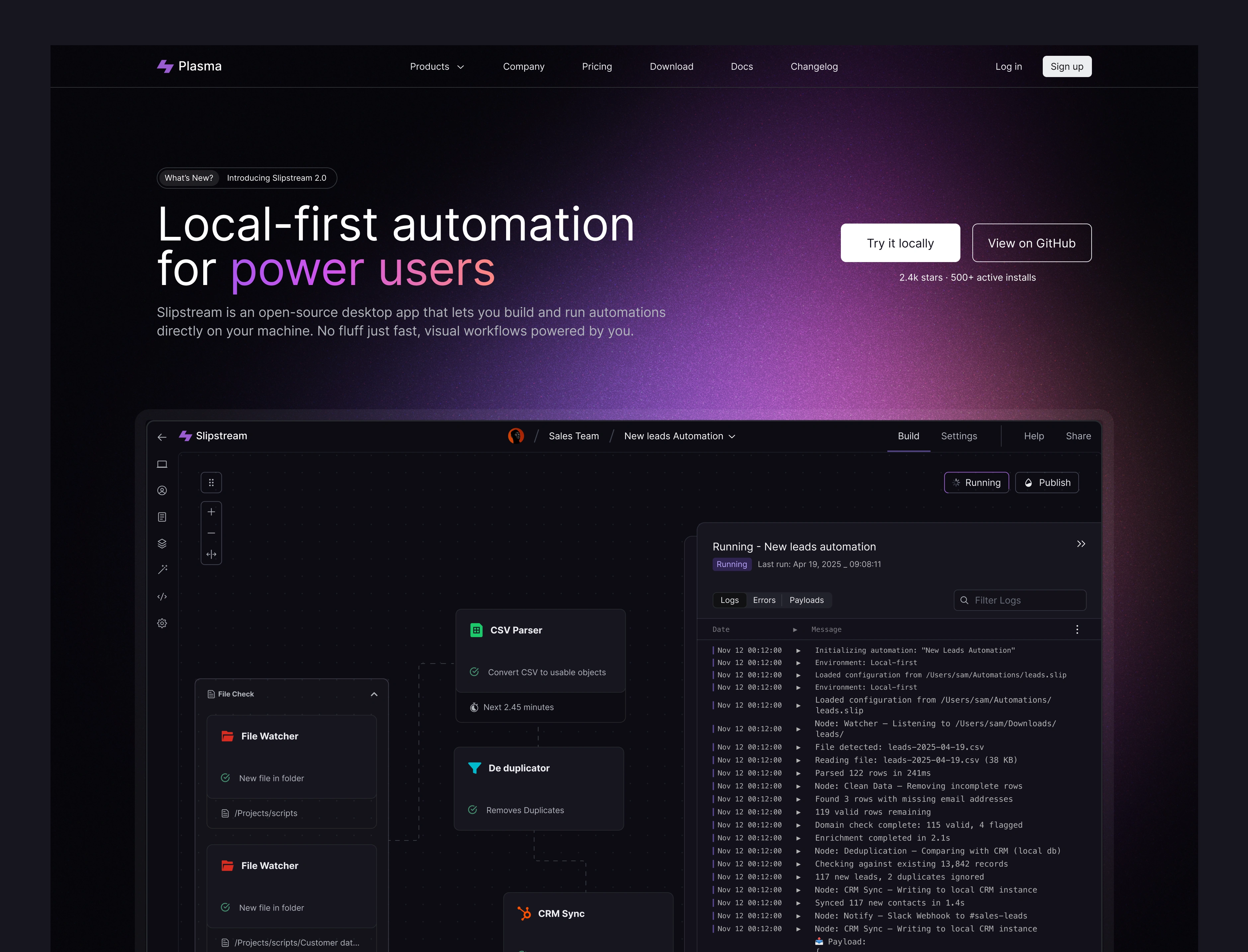1248x952 pixels.
Task: Click the CRM Sync HubSpot icon
Action: pyautogui.click(x=524, y=913)
